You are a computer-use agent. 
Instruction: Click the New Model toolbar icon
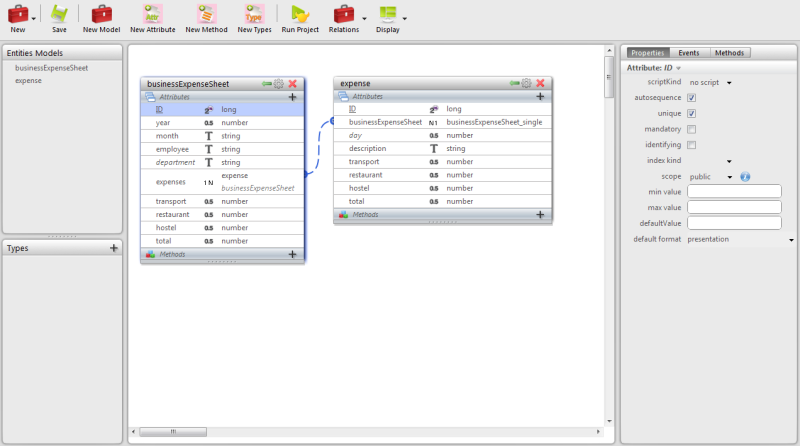102,14
